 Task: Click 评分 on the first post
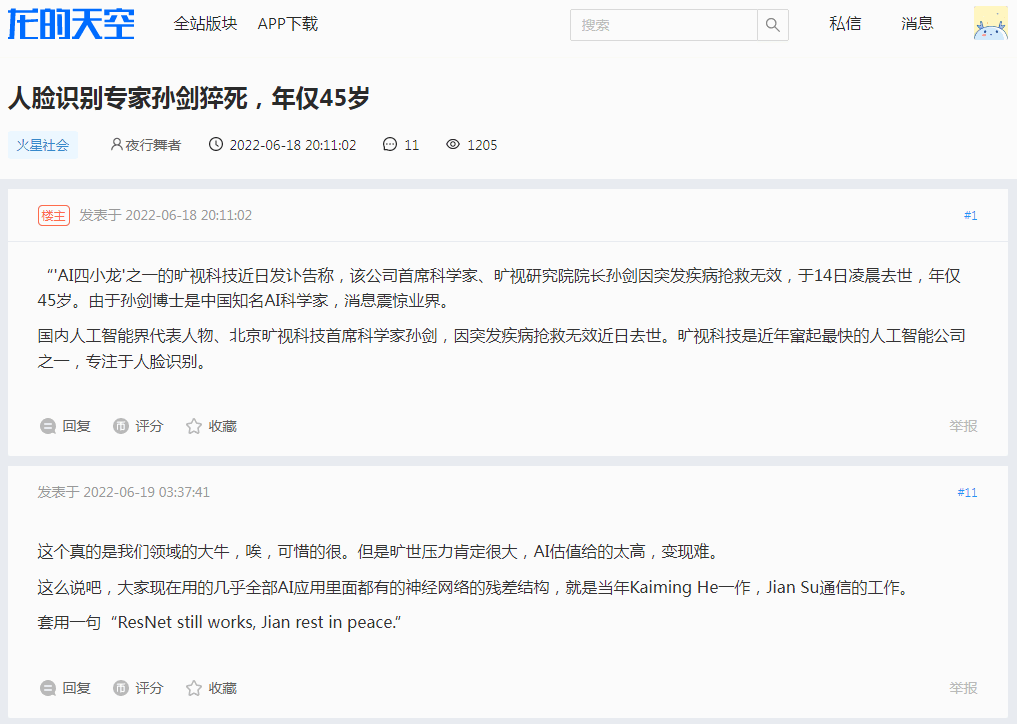click(138, 426)
